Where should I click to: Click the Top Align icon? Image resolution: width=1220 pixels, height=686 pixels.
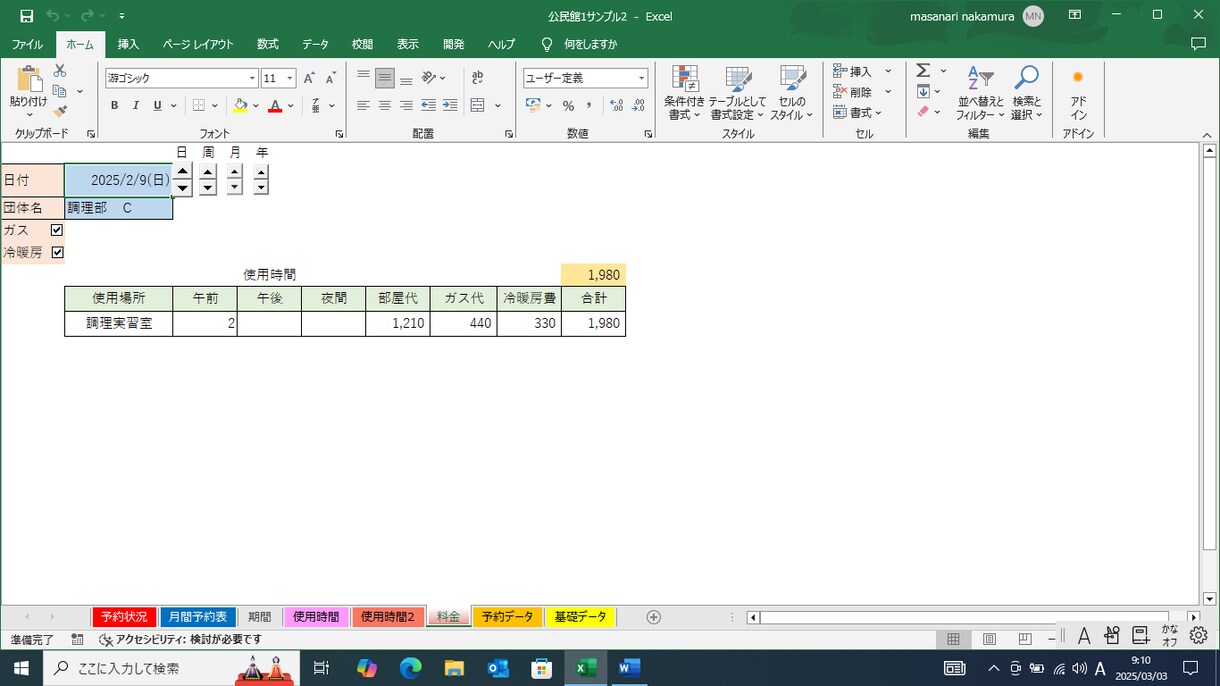(363, 78)
